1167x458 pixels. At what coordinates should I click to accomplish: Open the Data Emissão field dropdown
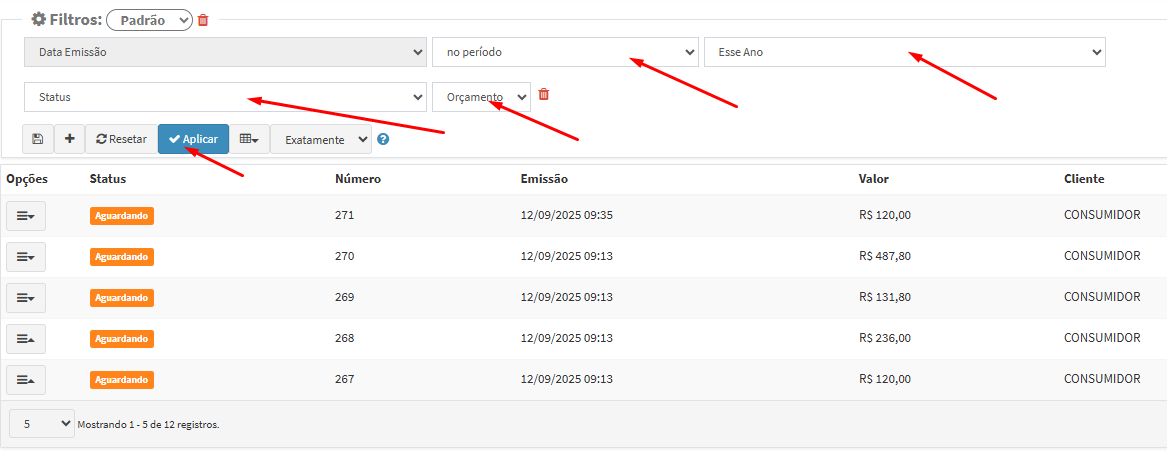[226, 52]
